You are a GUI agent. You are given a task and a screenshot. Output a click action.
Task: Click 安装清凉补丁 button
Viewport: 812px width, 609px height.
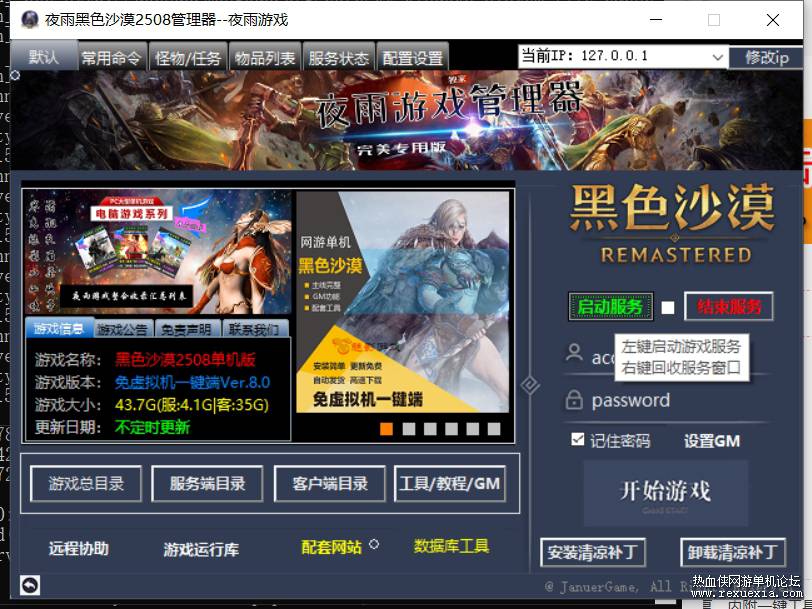click(x=593, y=553)
